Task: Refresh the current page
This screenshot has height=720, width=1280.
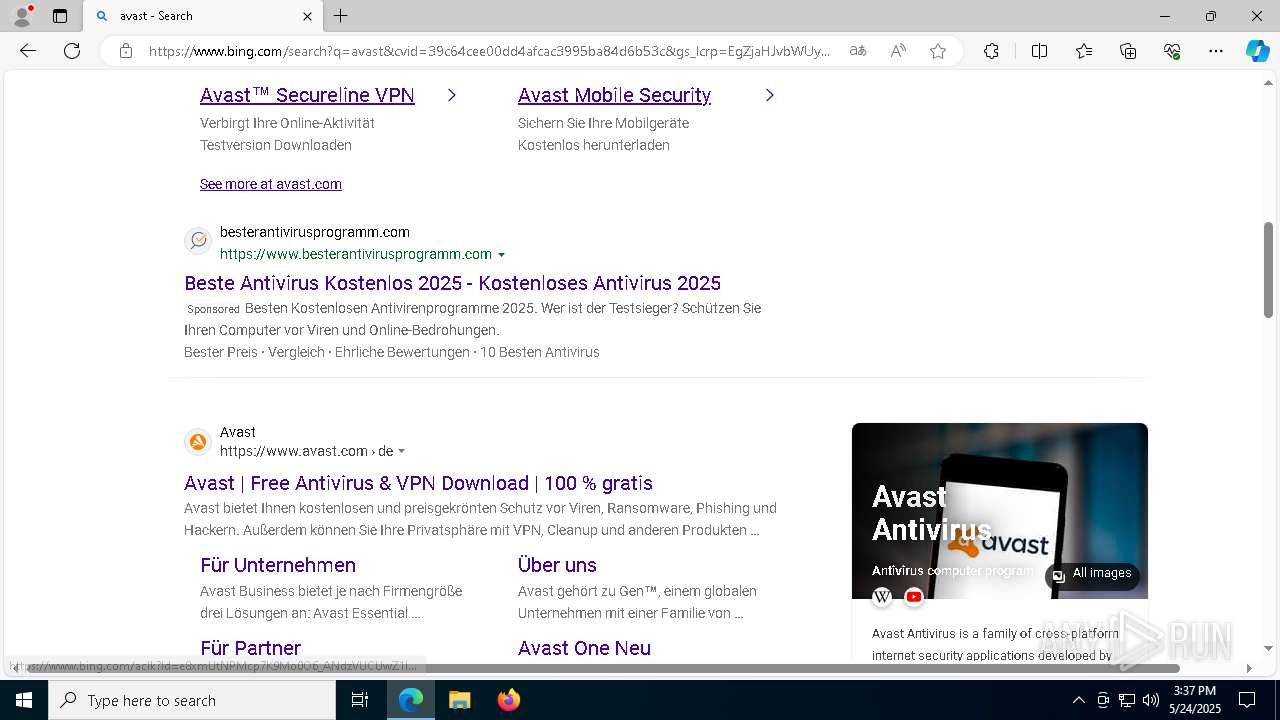Action: (72, 51)
